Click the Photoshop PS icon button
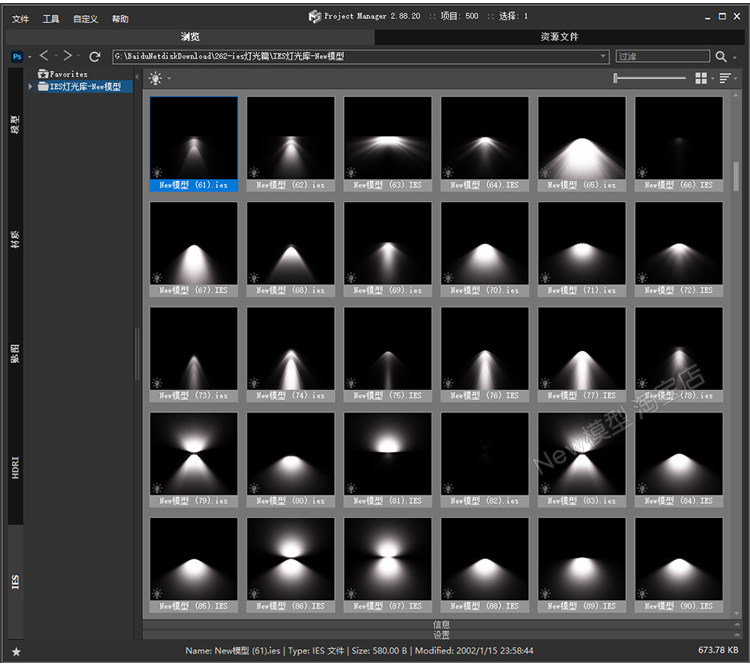Image resolution: width=750 pixels, height=666 pixels. pyautogui.click(x=17, y=56)
